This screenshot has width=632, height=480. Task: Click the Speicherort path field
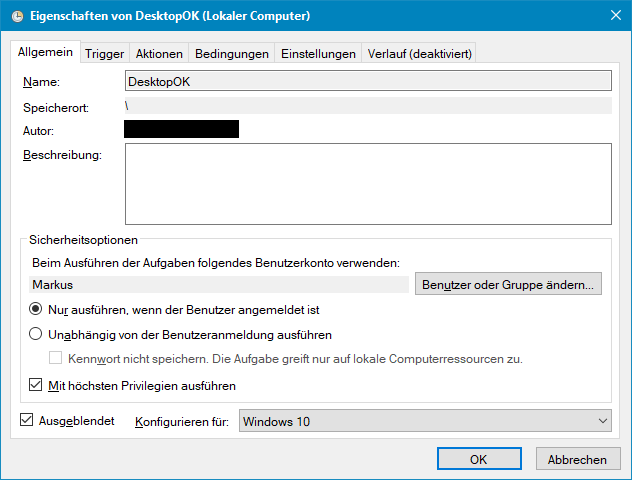368,106
